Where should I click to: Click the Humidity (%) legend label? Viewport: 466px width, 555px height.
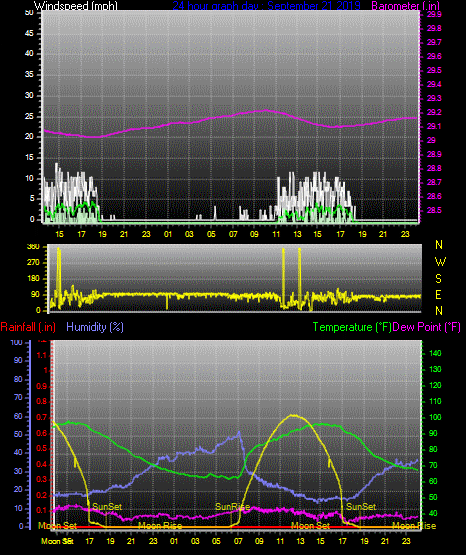[95, 327]
